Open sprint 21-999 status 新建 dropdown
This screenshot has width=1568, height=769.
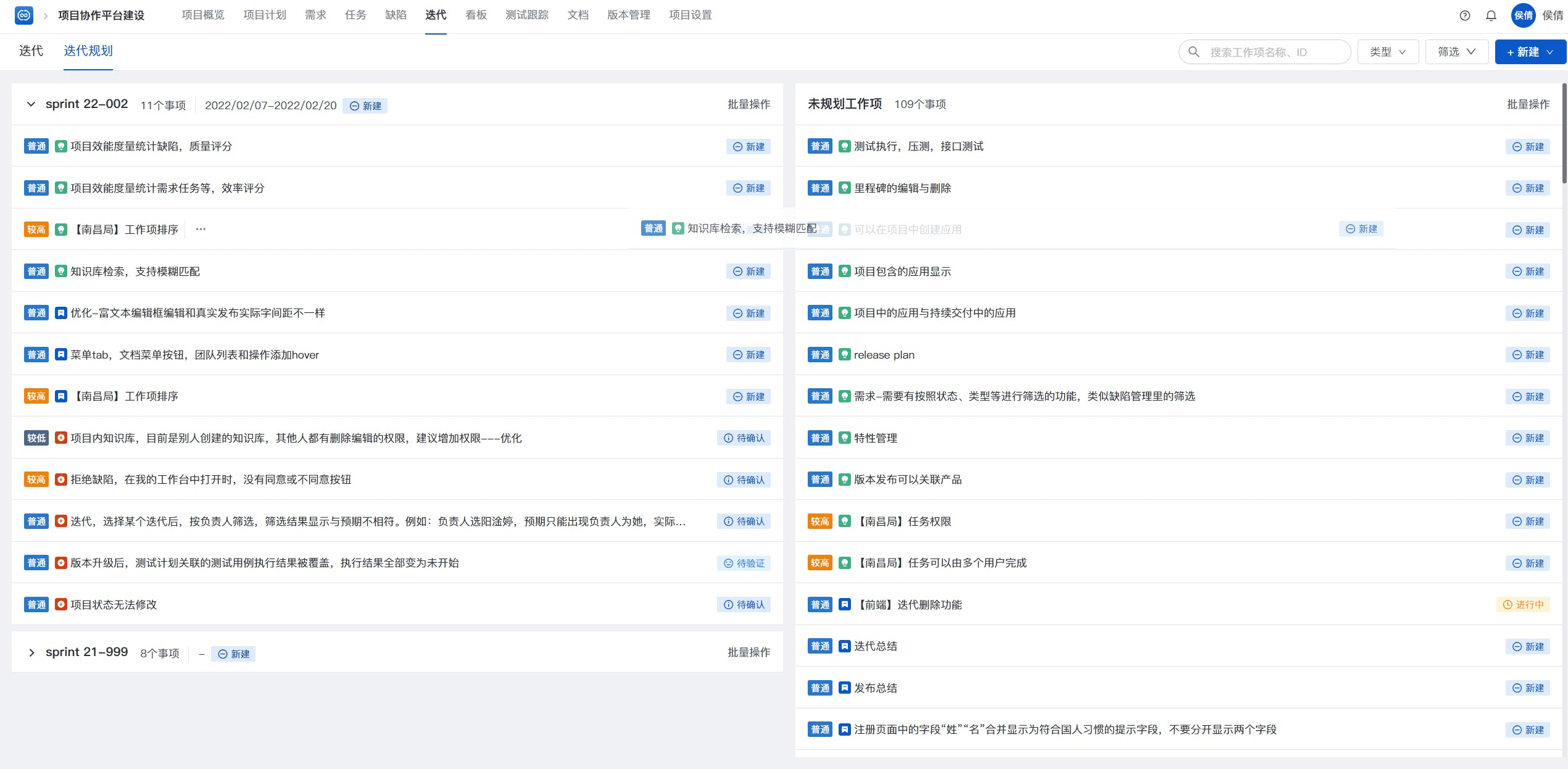point(233,654)
